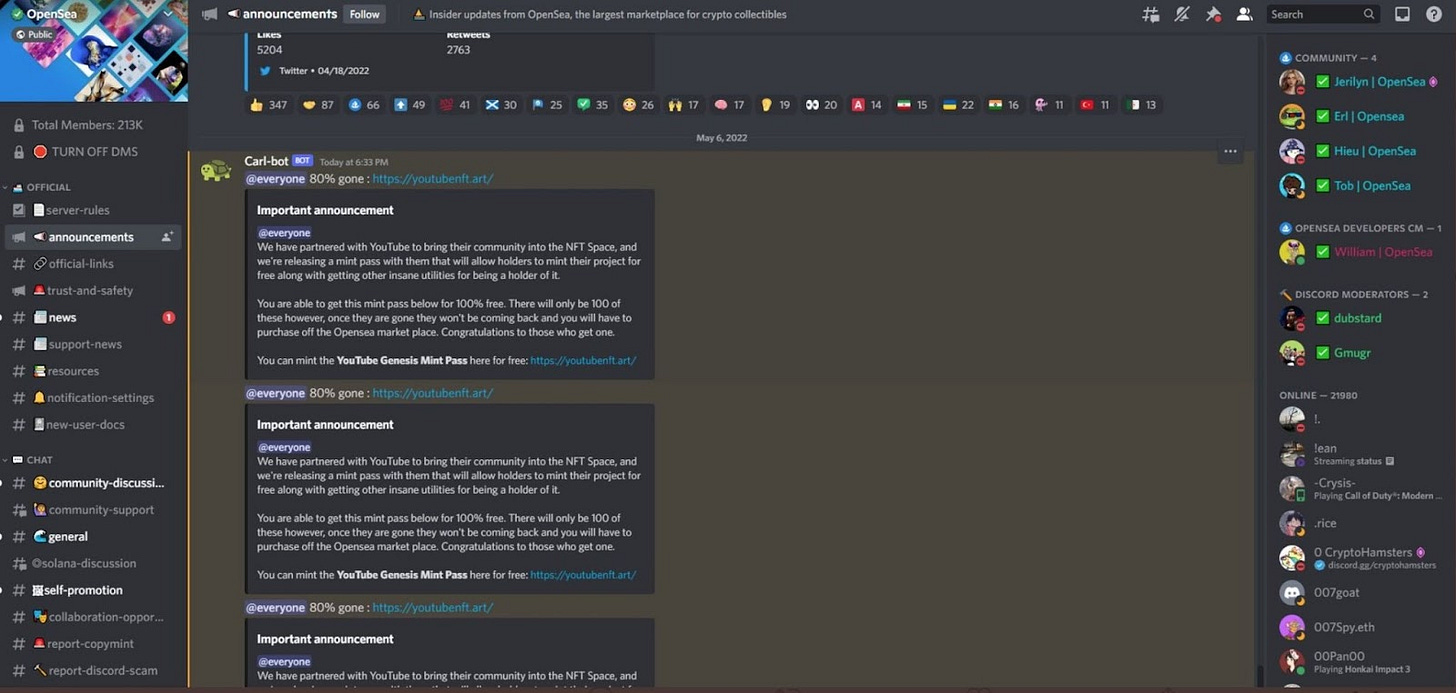Screen dimensions: 1456x693
Task: Click 007goat Discord avatar
Action: coord(1292,592)
